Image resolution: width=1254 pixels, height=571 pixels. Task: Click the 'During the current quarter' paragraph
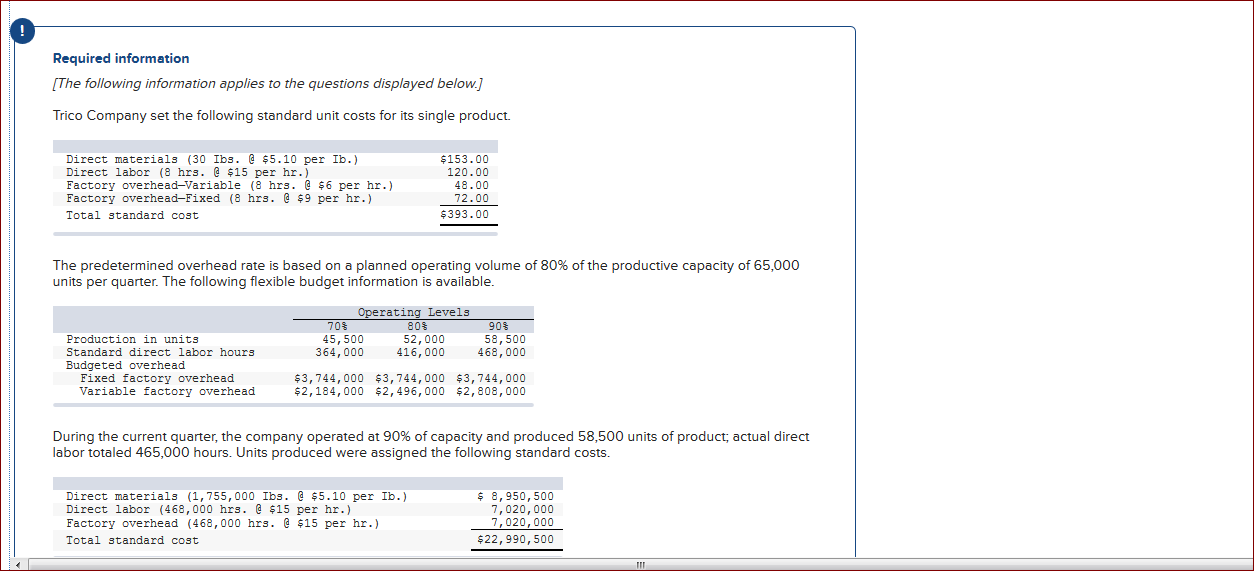pos(431,445)
